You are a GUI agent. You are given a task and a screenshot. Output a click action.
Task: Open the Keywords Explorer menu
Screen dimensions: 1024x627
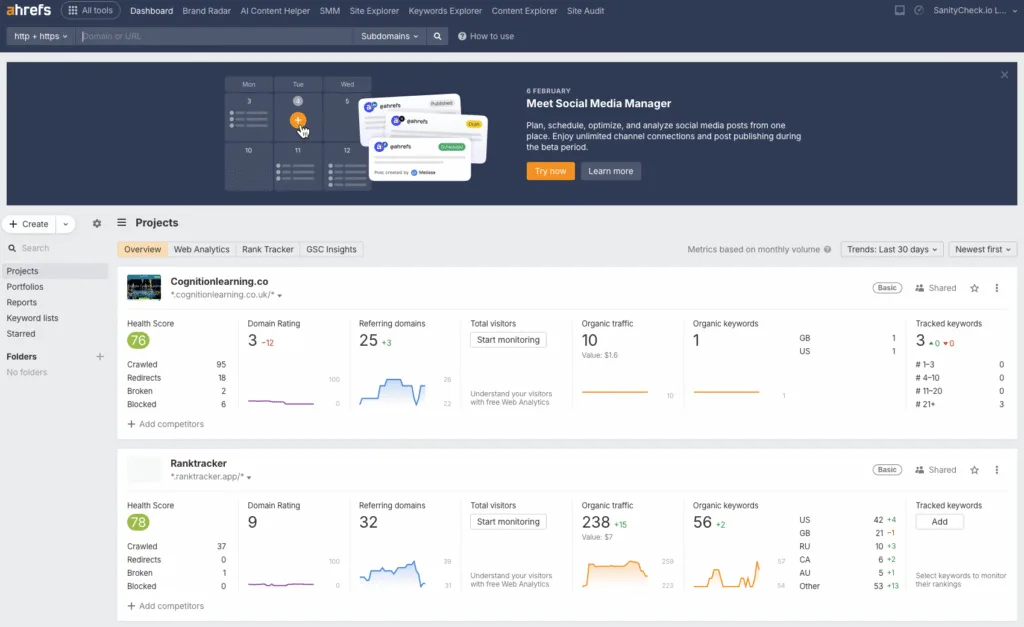tap(445, 10)
